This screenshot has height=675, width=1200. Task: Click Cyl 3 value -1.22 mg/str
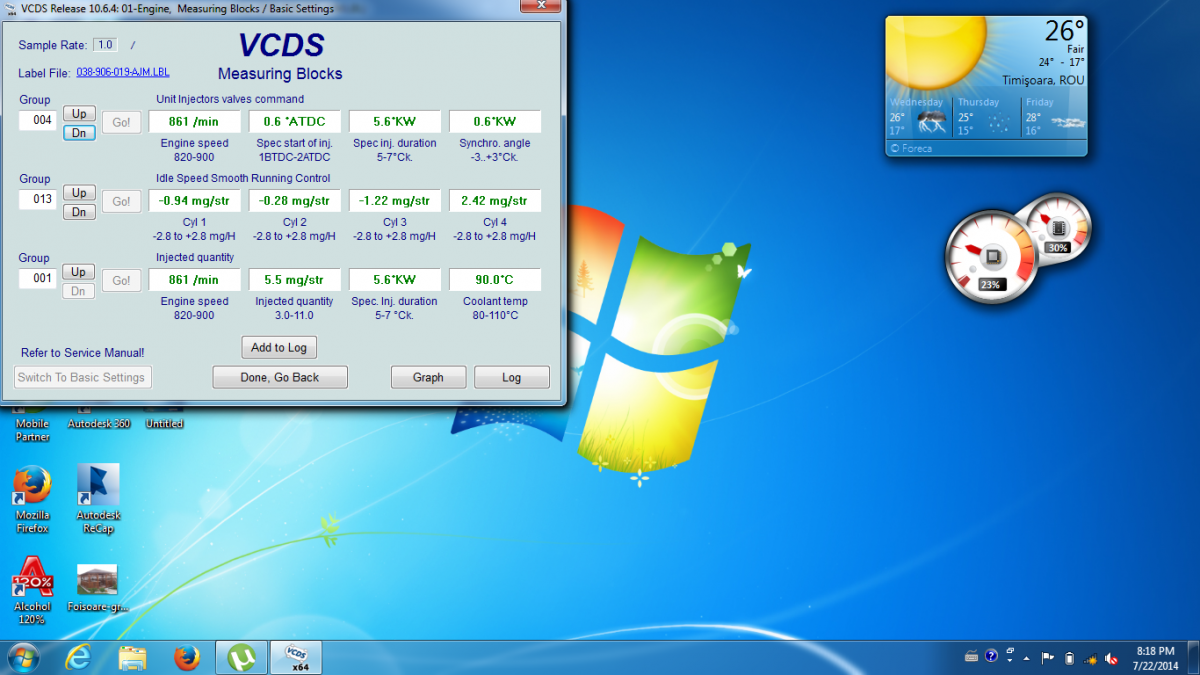395,201
